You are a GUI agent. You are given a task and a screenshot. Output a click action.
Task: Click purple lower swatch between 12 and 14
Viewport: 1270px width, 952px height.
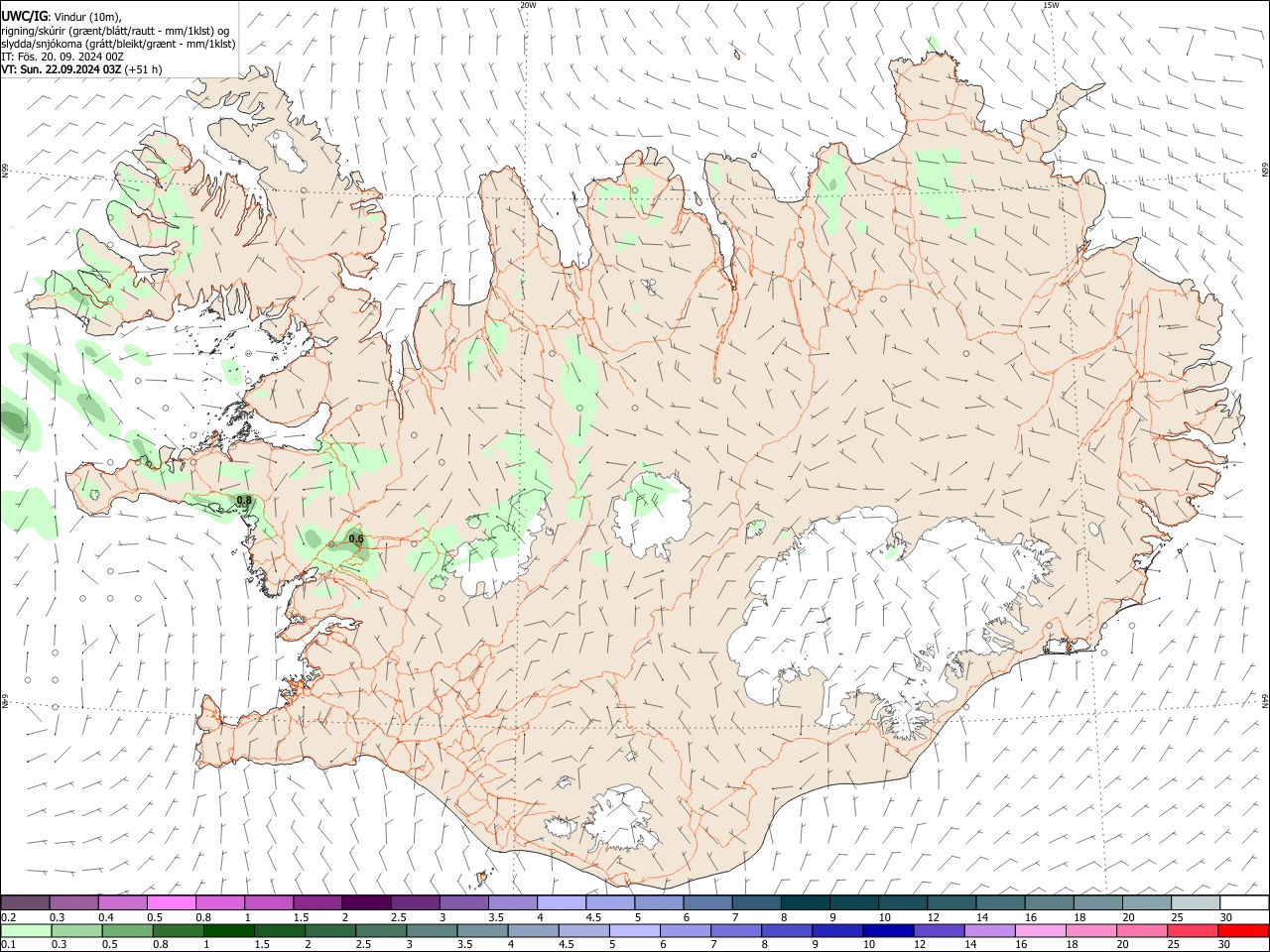(938, 930)
